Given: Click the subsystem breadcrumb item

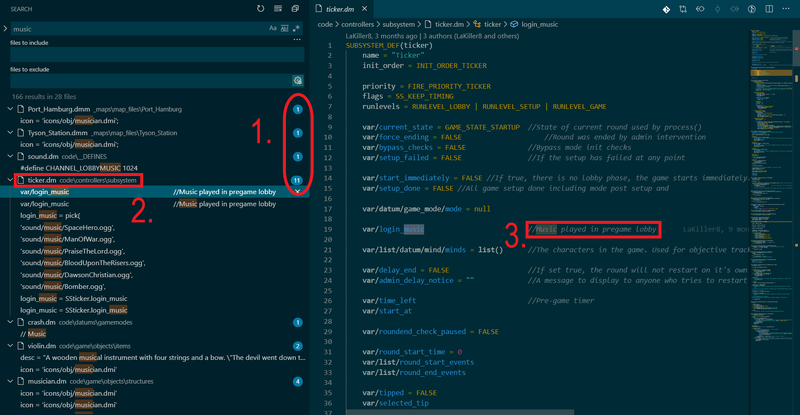Looking at the screenshot, I should pos(398,24).
